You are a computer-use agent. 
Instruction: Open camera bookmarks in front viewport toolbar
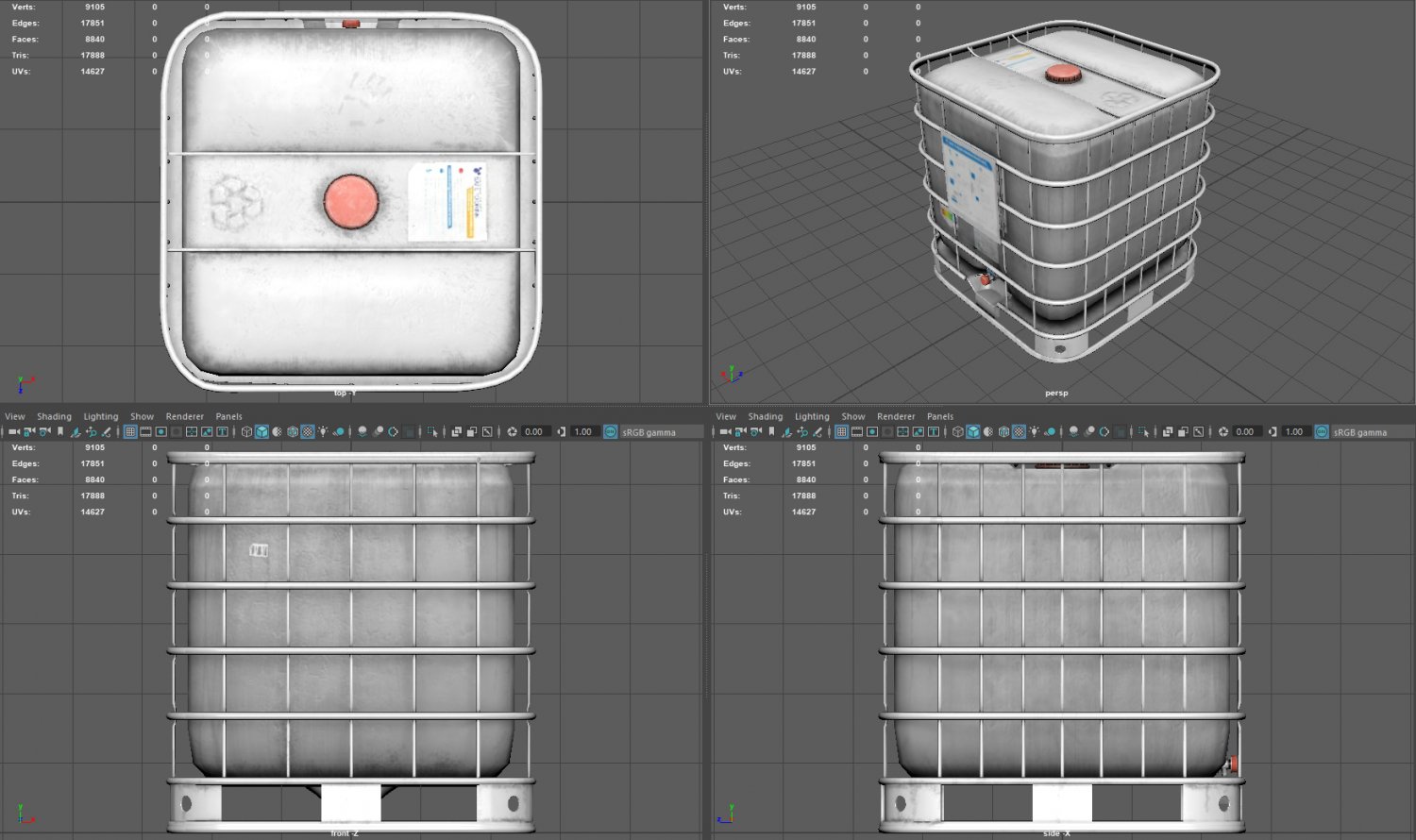(60, 432)
